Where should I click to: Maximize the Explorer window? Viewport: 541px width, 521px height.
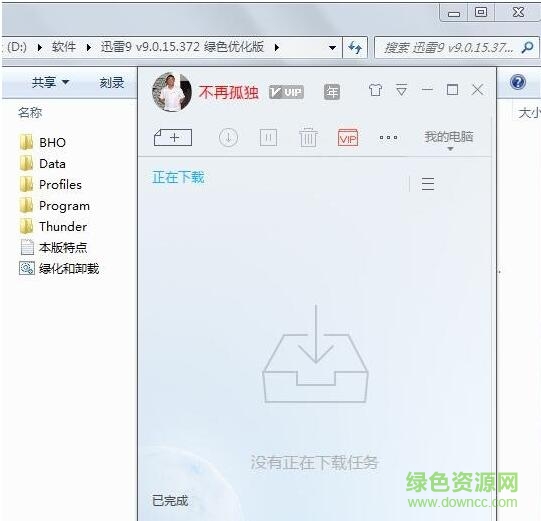[481, 13]
